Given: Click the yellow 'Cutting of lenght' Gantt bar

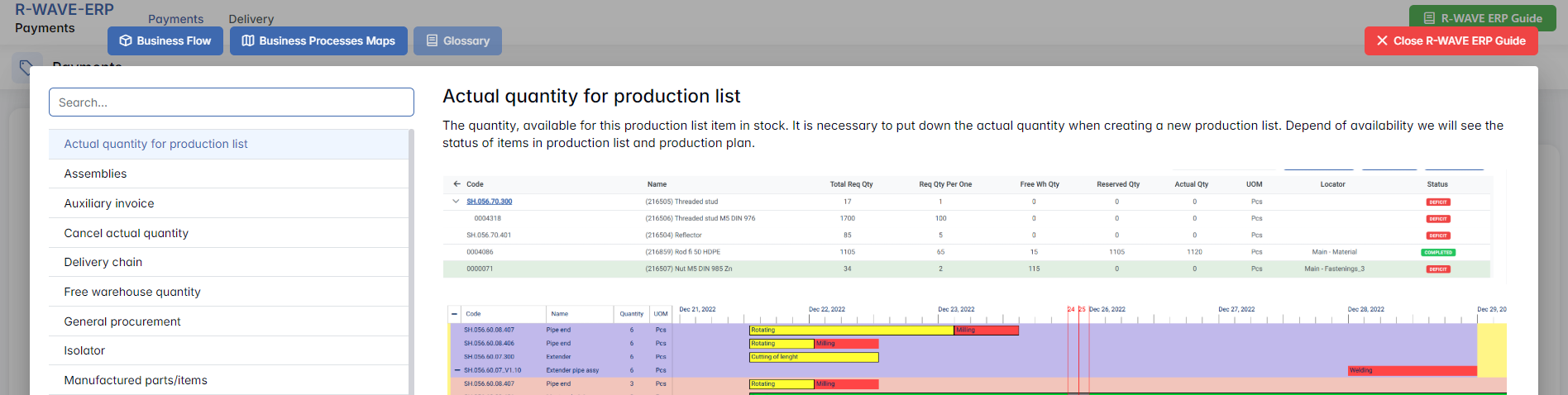Looking at the screenshot, I should [x=813, y=357].
